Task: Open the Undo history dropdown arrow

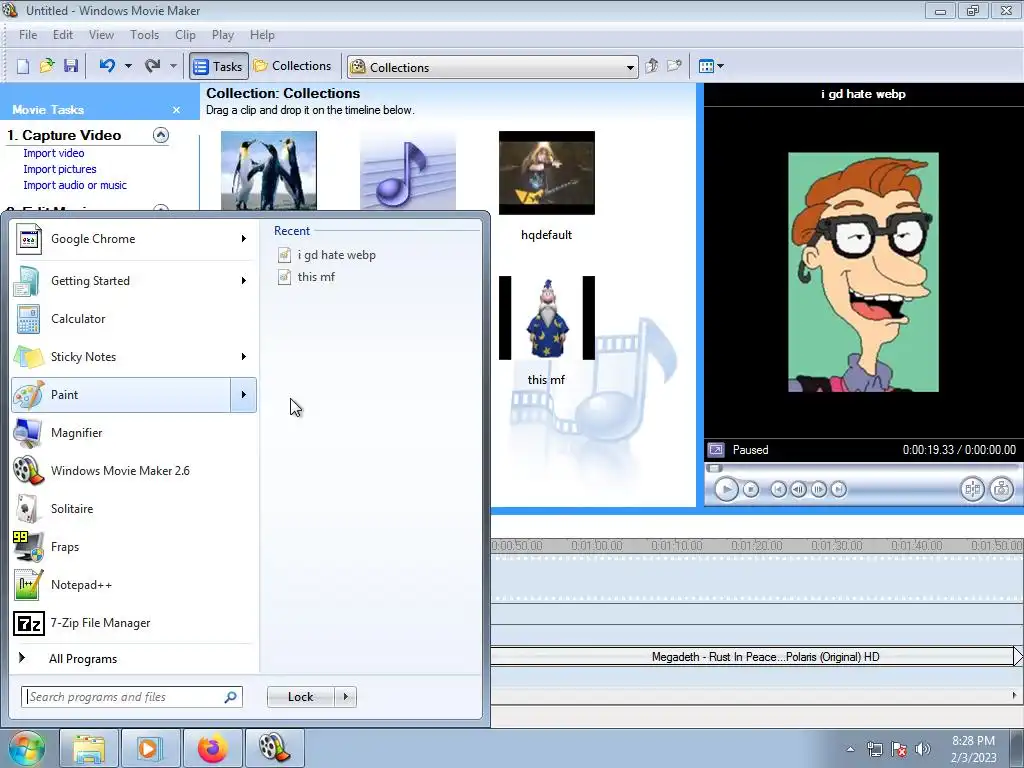Action: coord(128,66)
